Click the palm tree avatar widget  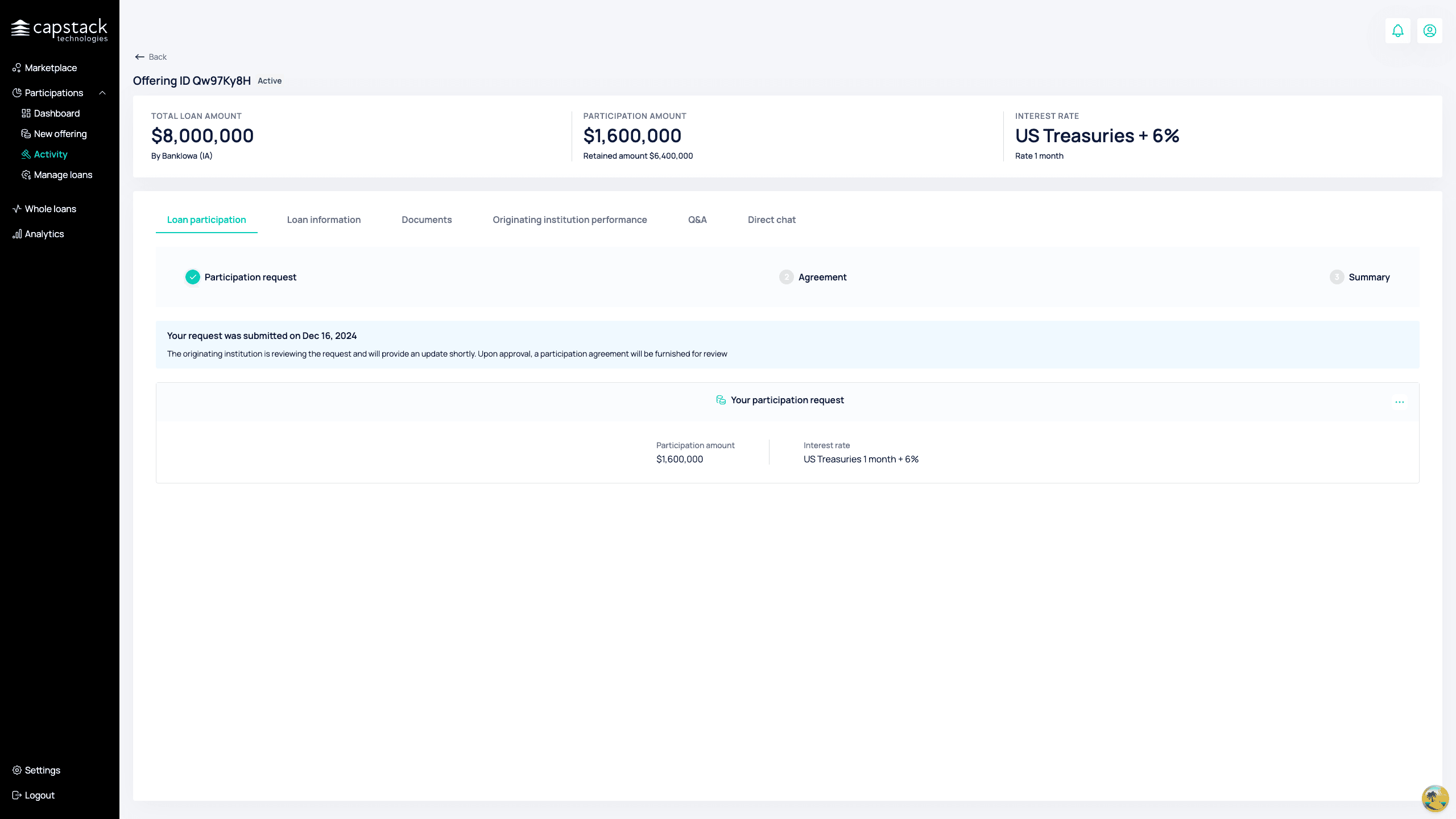[1435, 798]
